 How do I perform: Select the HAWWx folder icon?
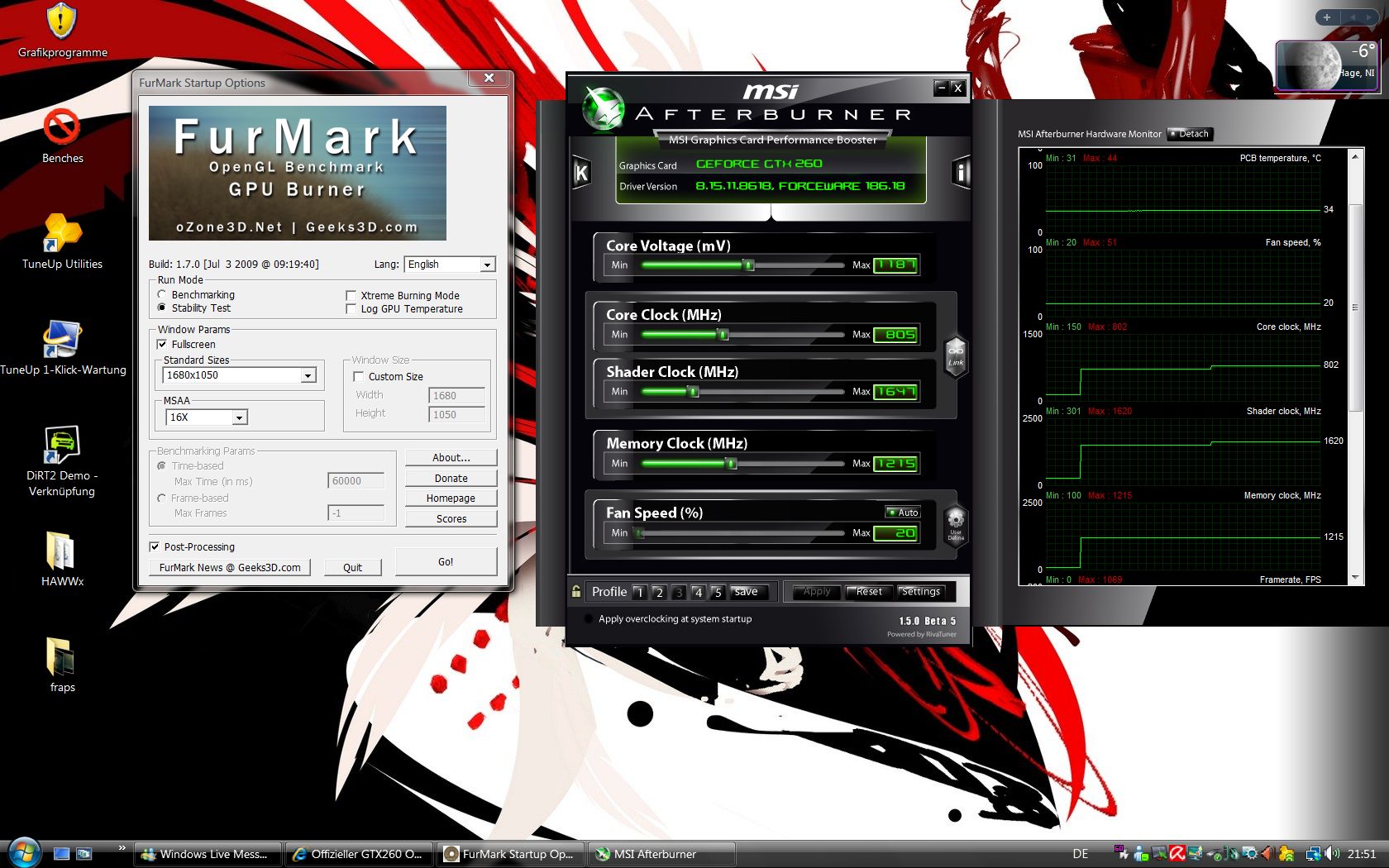point(63,560)
